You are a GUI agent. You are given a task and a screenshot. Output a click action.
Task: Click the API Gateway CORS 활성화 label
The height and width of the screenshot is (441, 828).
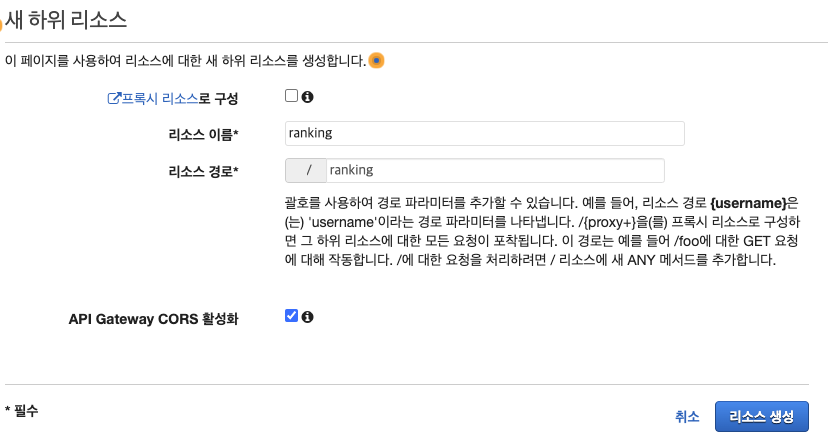pos(154,319)
